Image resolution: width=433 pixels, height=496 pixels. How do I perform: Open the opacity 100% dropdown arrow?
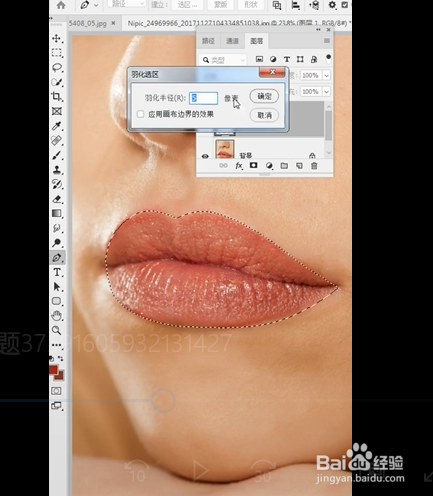(x=327, y=75)
